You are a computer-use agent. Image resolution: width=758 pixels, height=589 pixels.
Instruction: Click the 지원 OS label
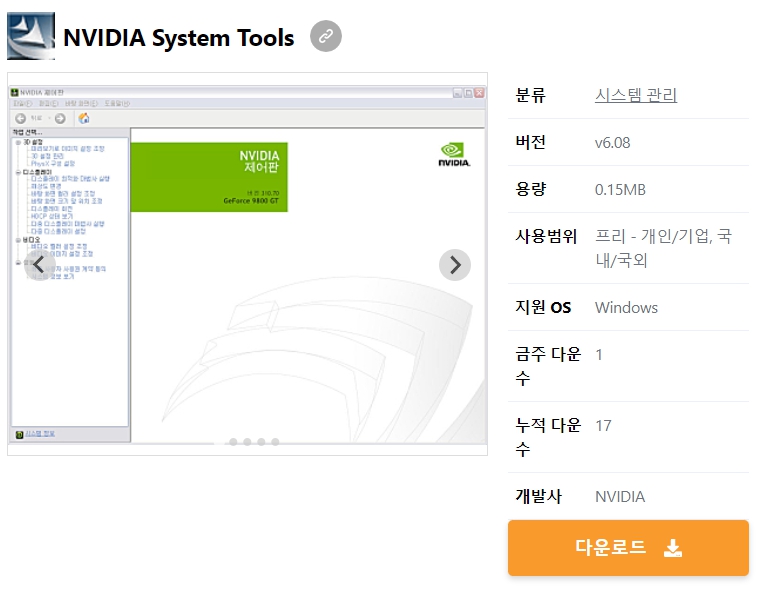tap(543, 307)
